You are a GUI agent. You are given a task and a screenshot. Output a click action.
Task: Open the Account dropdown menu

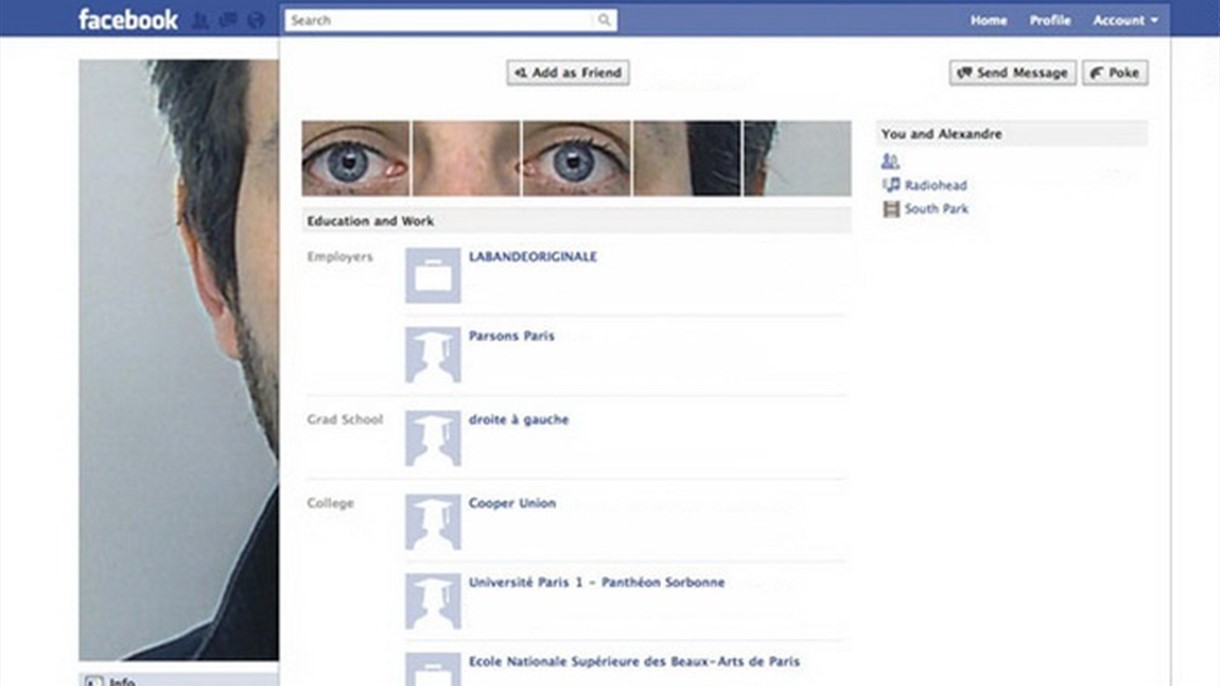1125,20
